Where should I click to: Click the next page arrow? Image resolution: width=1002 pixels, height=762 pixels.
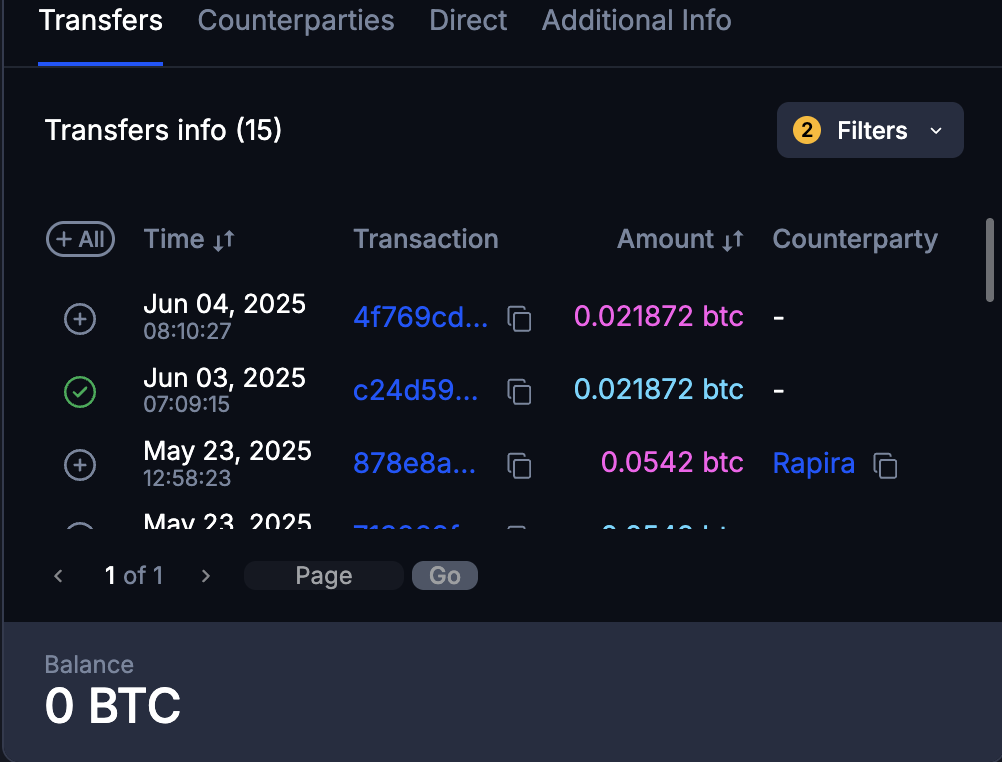205,575
